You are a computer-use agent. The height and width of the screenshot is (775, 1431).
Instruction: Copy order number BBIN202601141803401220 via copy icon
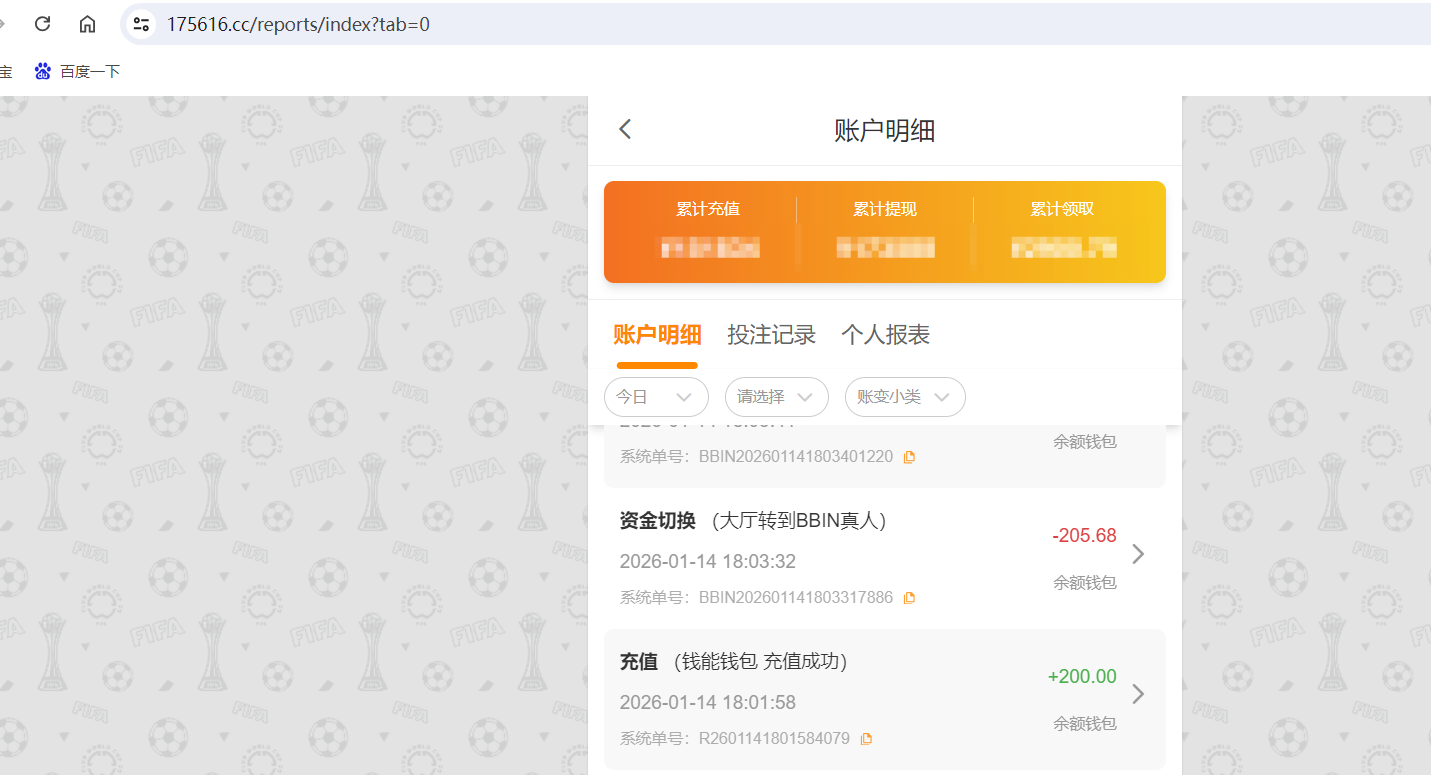(909, 456)
